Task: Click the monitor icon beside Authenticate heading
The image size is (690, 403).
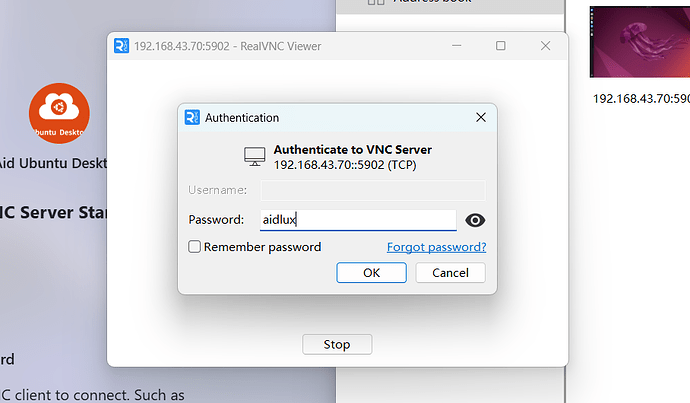Action: point(255,157)
